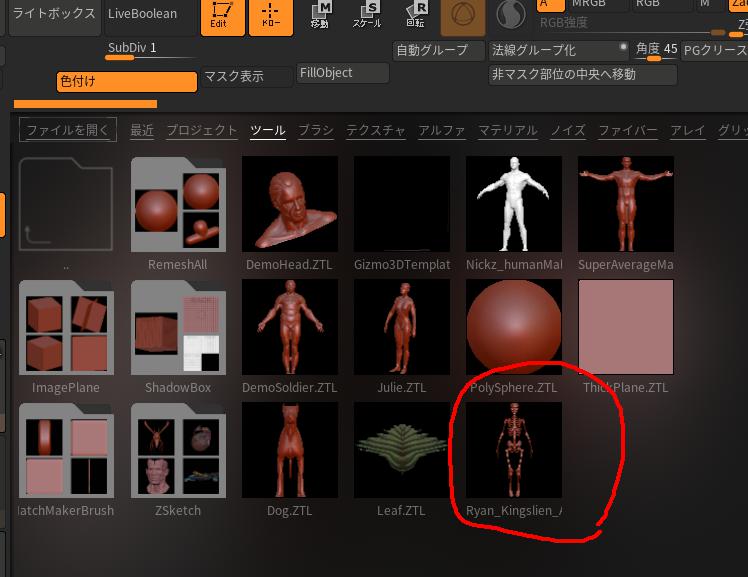Screen dimensions: 748x577
Task: Click the grey sphere material icon
Action: click(x=511, y=14)
